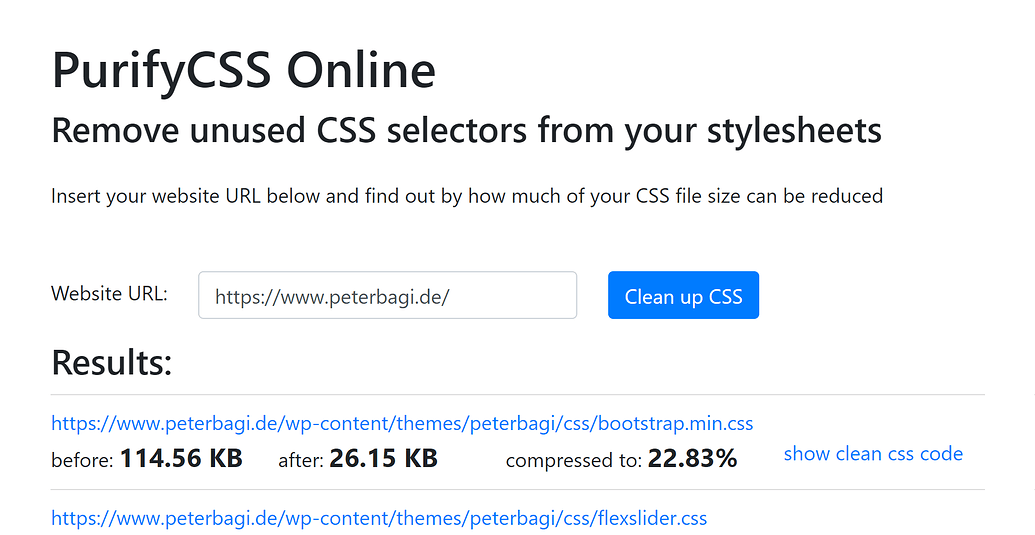Screen dimensions: 1035x535
Task: Click the 'compressed to:' label text
Action: [x=573, y=461]
